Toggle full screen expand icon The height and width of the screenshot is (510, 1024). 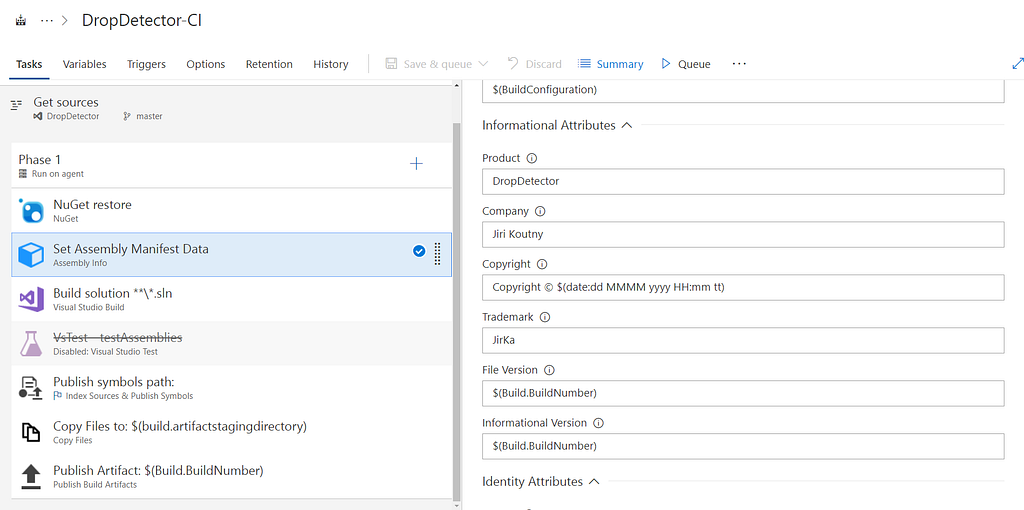[1017, 63]
